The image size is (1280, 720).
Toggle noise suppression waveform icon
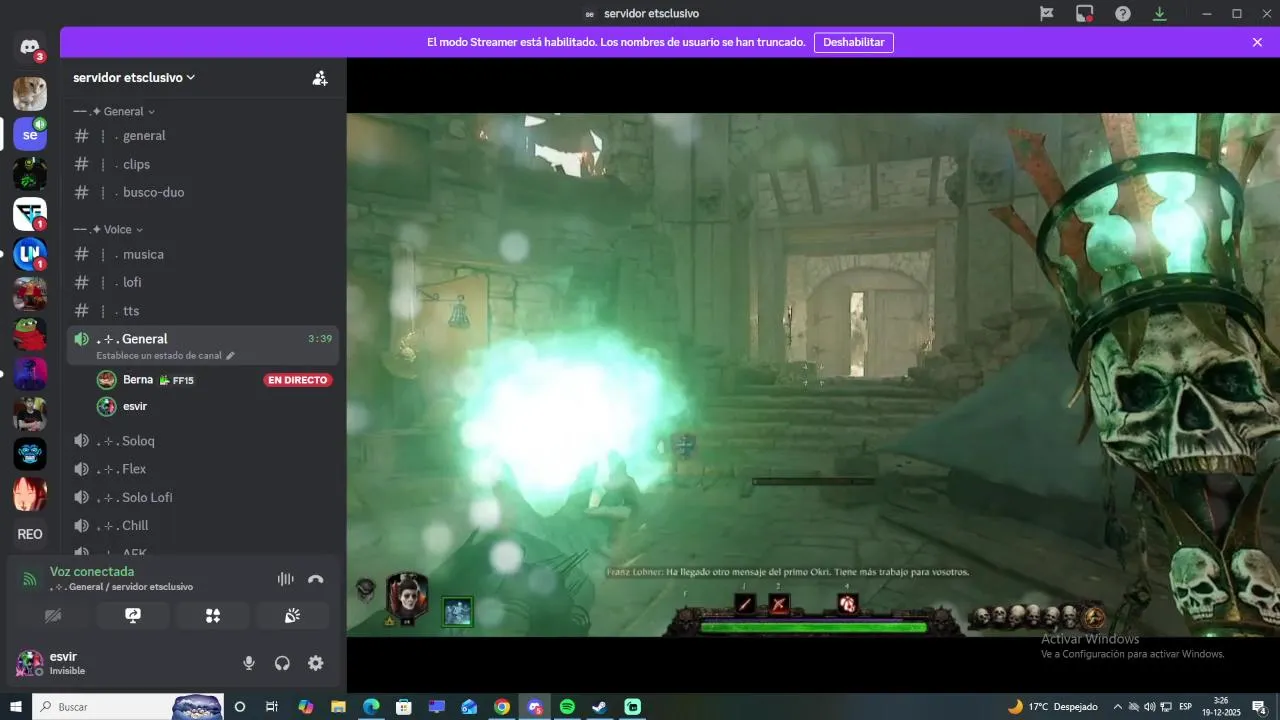coord(285,579)
